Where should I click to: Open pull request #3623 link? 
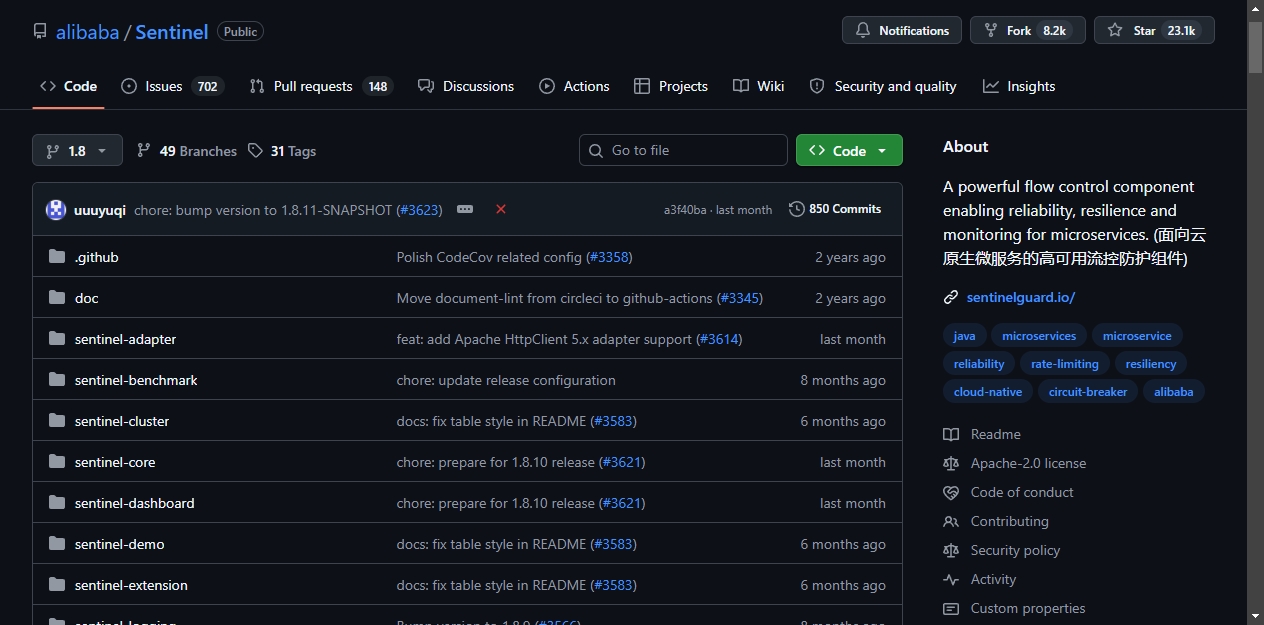coord(419,210)
